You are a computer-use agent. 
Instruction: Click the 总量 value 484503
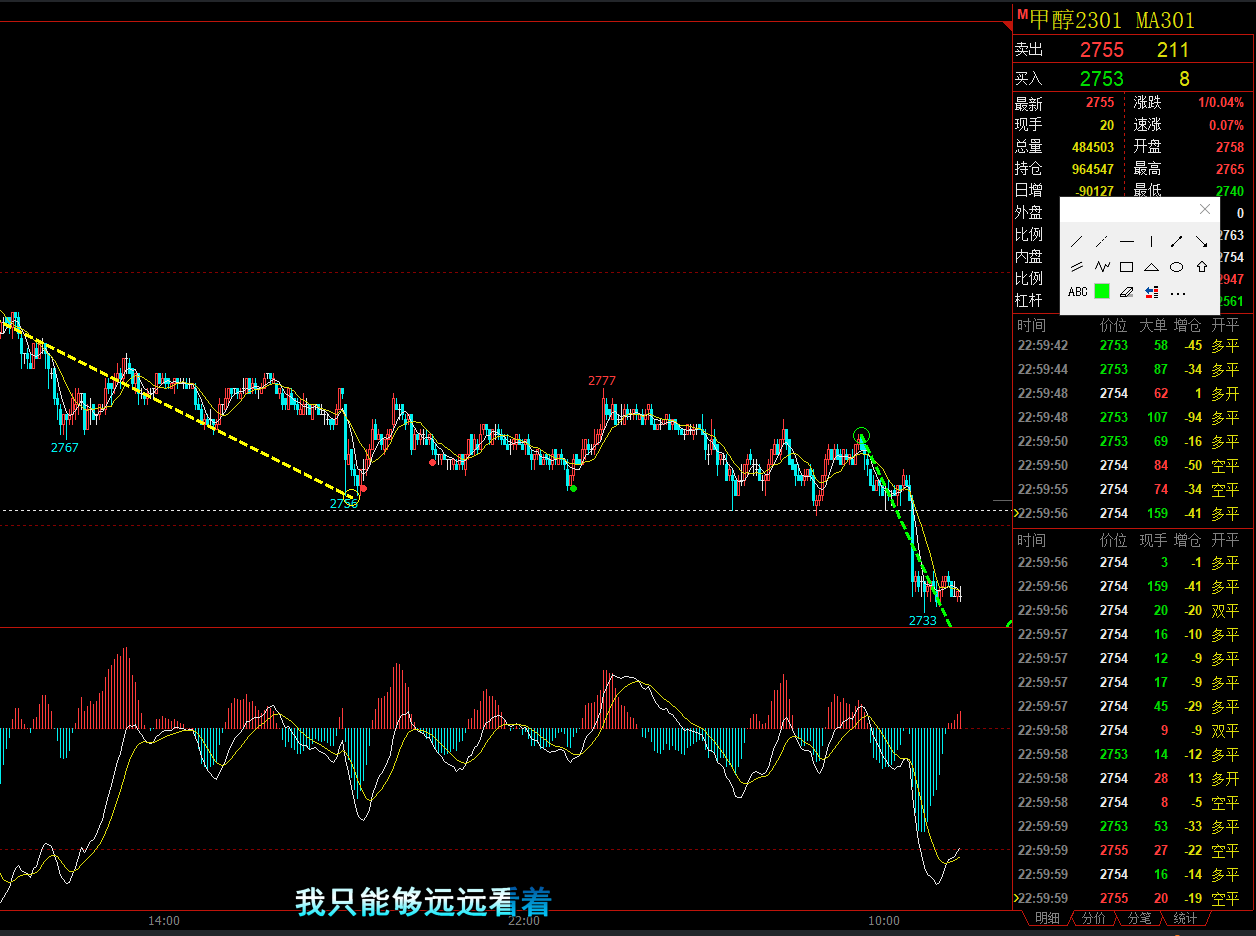click(1092, 147)
